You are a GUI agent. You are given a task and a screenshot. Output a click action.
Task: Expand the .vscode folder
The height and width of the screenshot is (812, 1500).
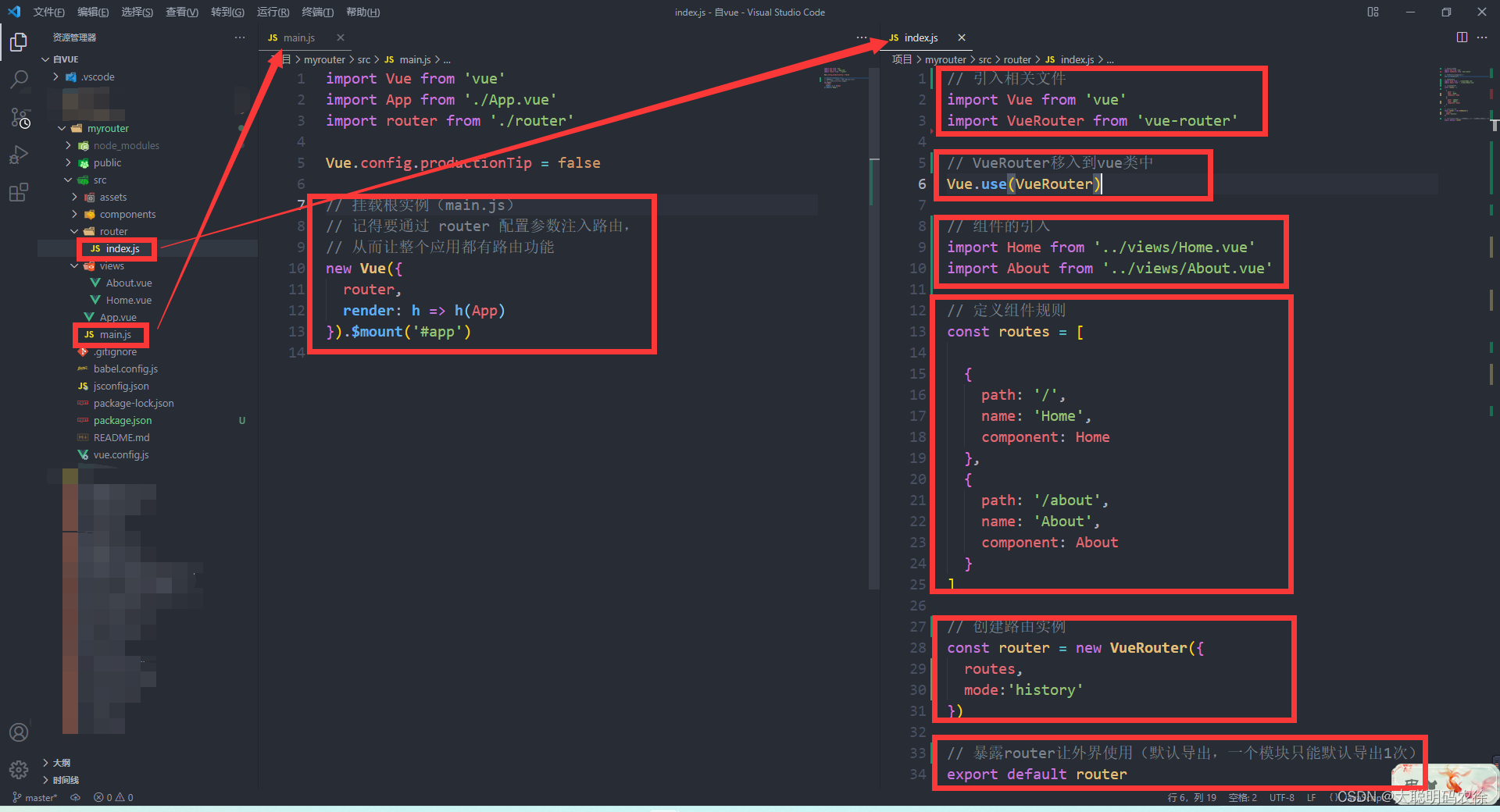coord(148,77)
